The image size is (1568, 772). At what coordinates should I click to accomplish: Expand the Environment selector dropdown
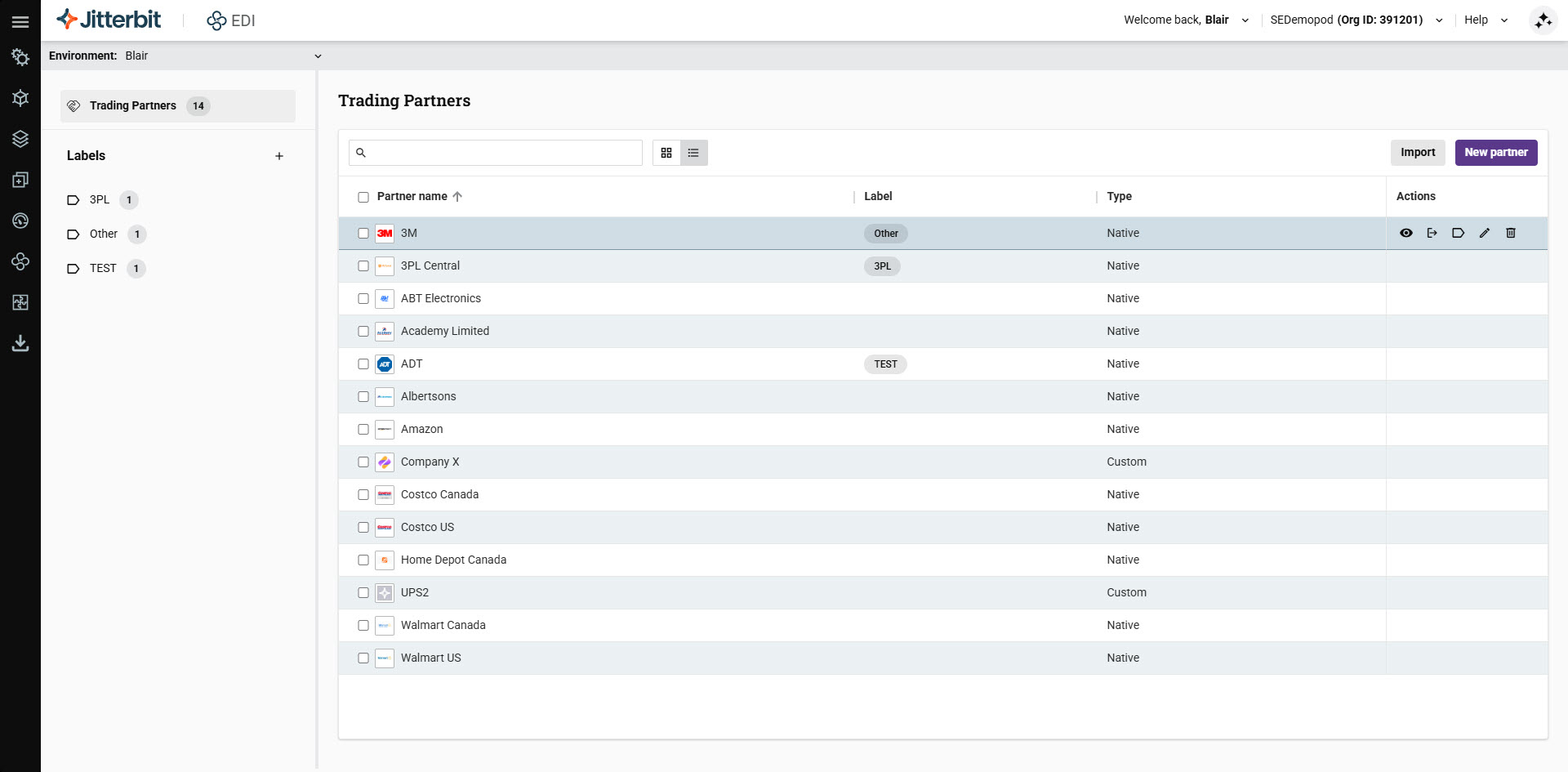click(x=318, y=56)
